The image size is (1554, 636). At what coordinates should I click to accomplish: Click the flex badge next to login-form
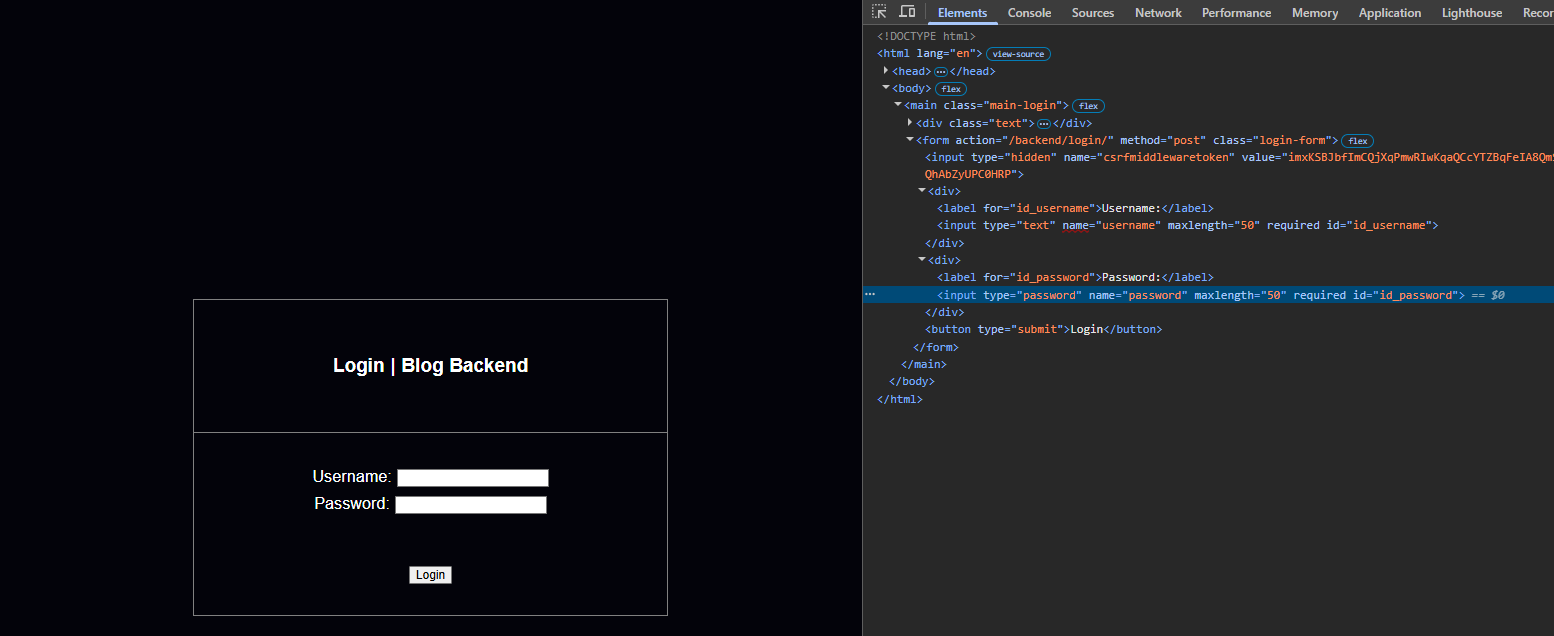coord(1357,141)
